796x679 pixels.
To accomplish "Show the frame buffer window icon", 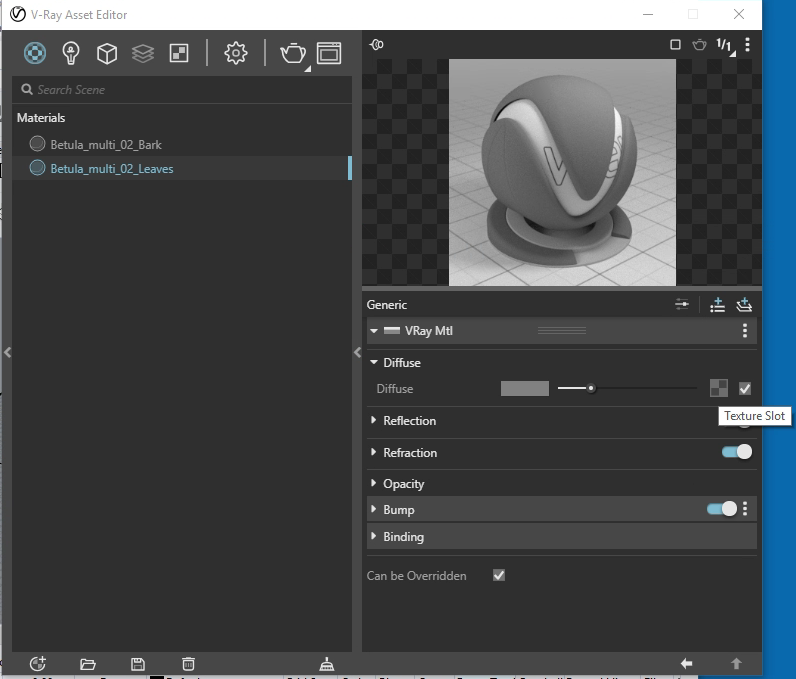I will (329, 53).
